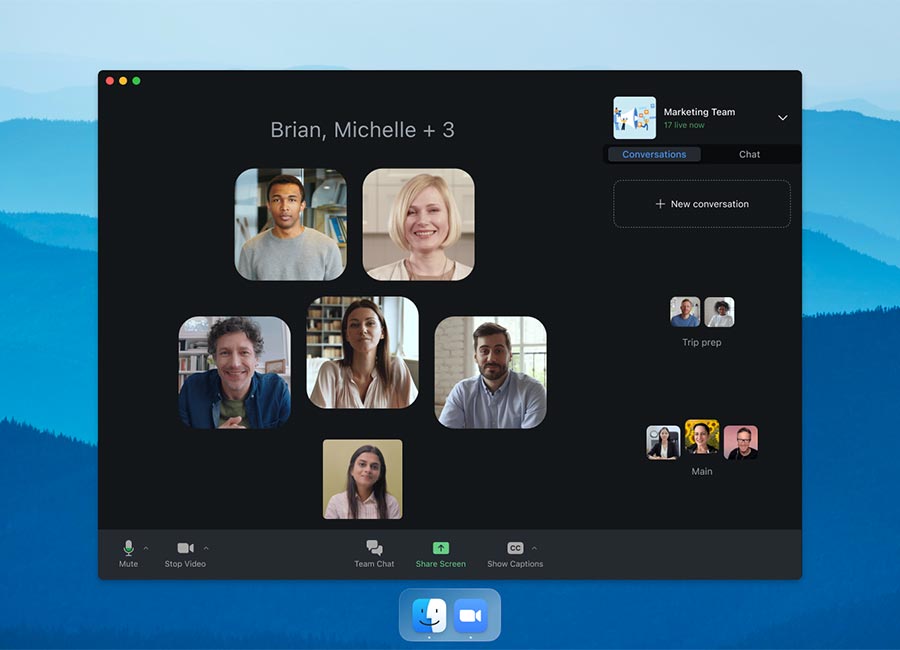Viewport: 900px width, 650px height.
Task: Mute the microphone
Action: pyautogui.click(x=128, y=548)
